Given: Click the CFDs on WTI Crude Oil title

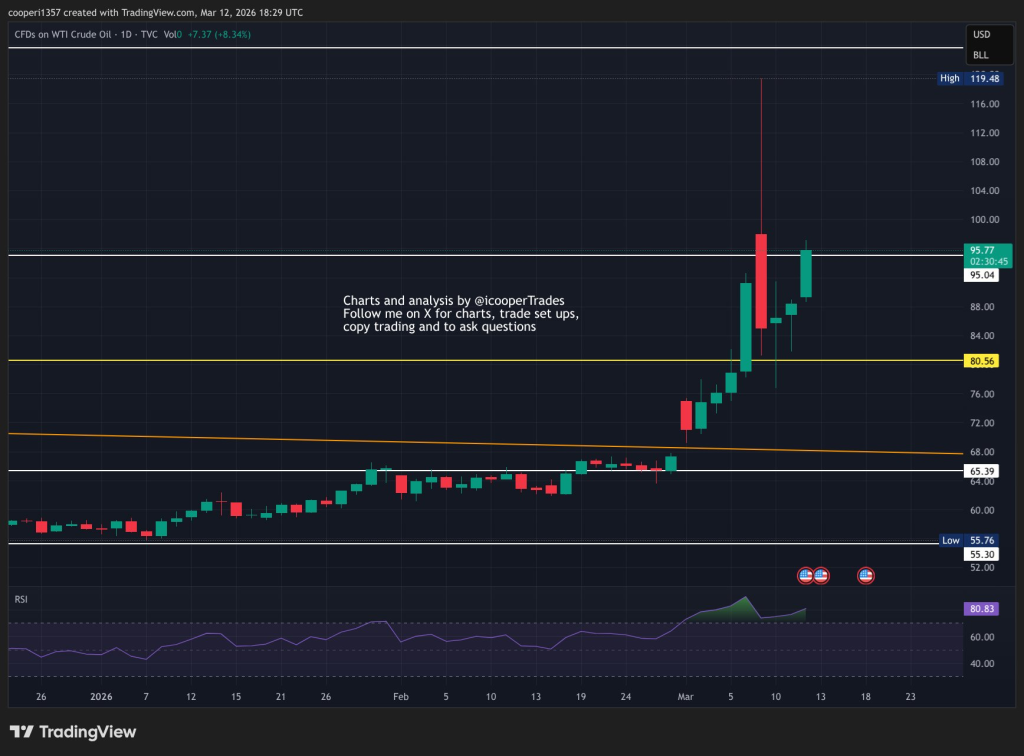Looking at the screenshot, I should point(60,34).
